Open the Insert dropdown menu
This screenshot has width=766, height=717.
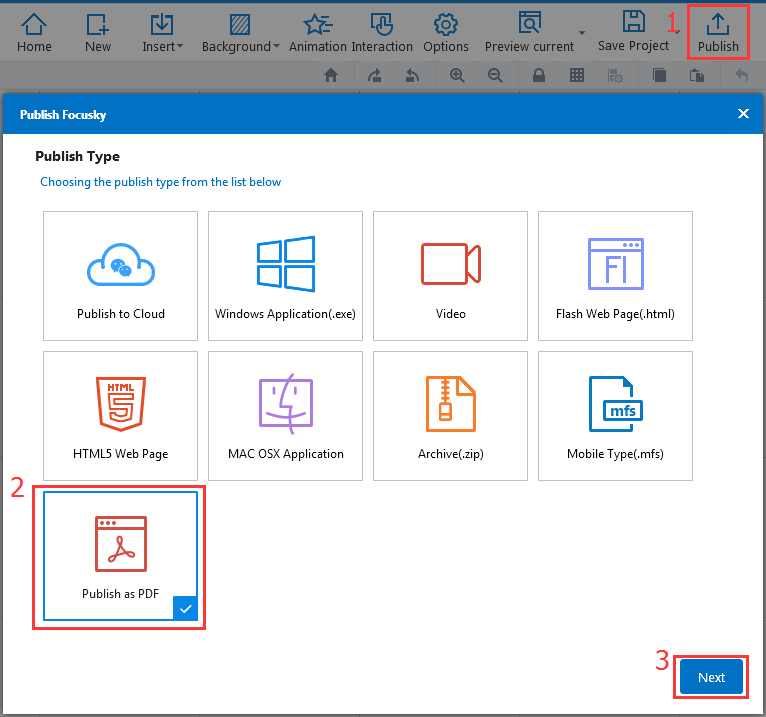click(162, 33)
